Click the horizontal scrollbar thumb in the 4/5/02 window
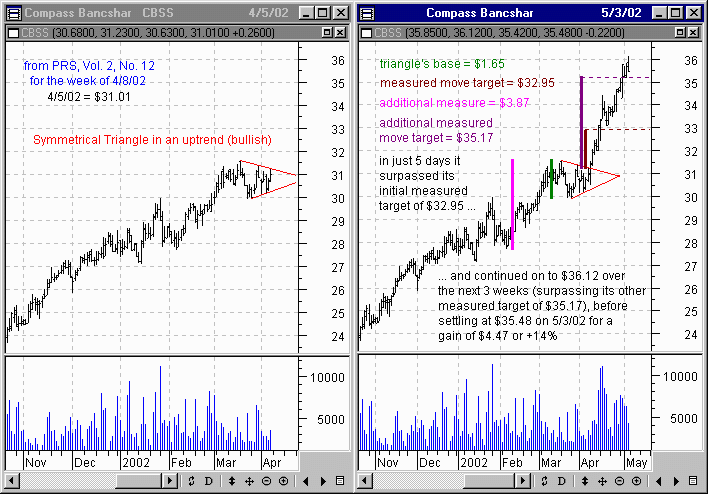The height and width of the screenshot is (494, 708). click(x=139, y=481)
